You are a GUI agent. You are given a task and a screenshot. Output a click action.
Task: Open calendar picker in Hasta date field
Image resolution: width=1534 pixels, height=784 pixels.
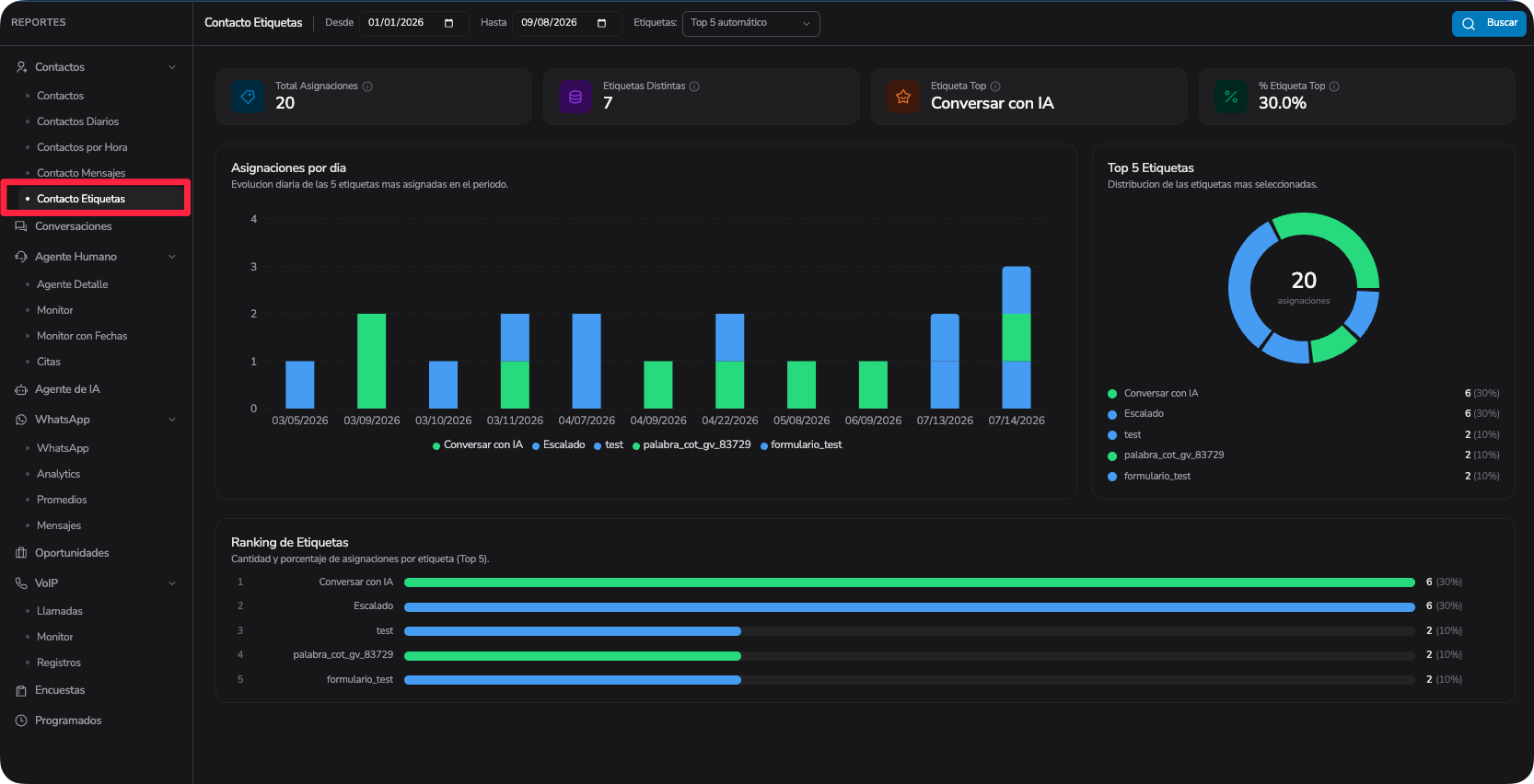(x=602, y=23)
